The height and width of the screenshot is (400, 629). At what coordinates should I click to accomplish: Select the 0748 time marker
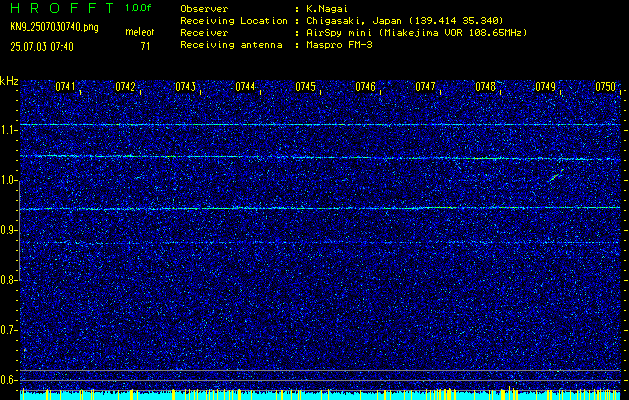coord(485,87)
